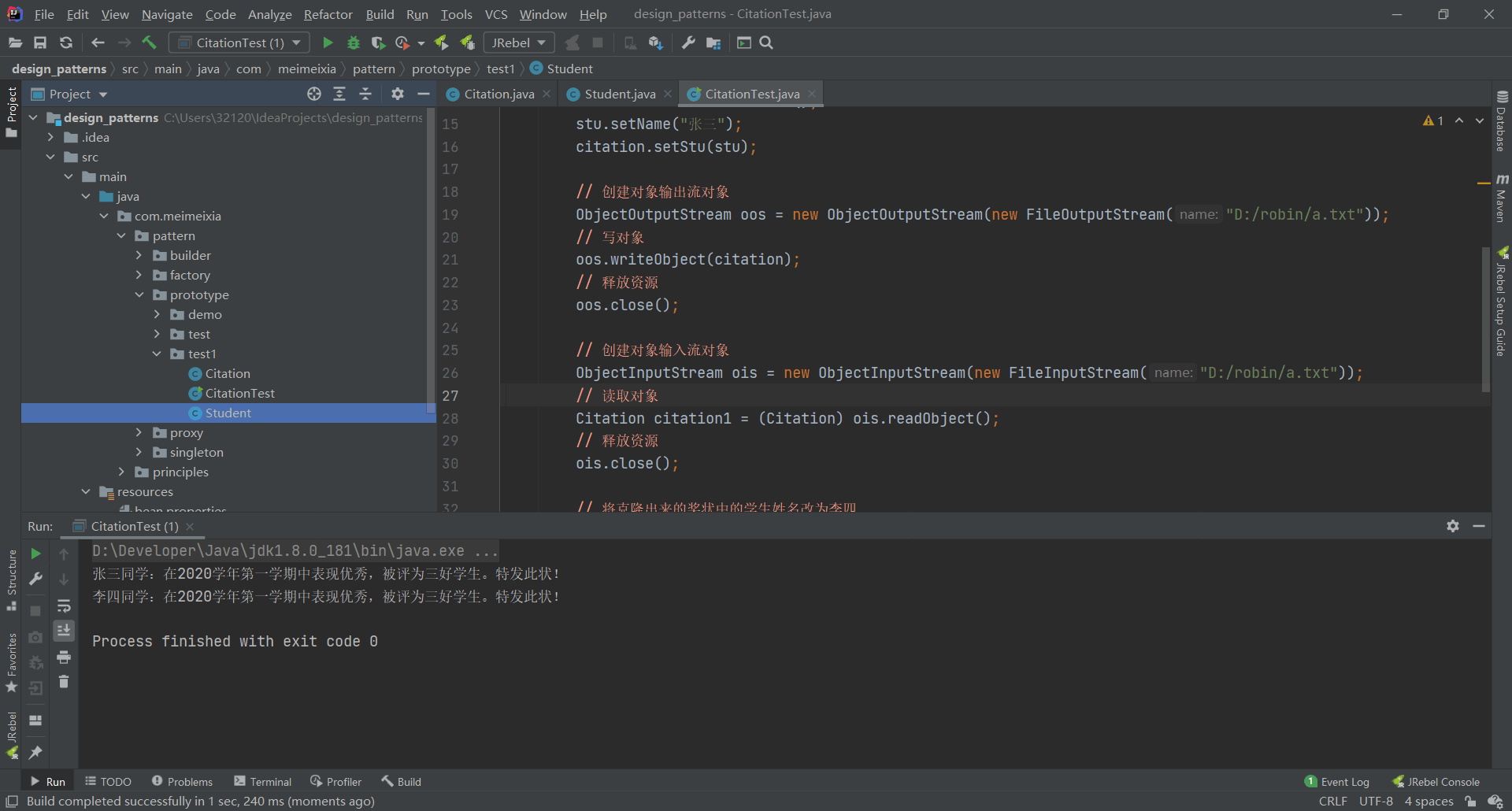Open the Refactor menu
The height and width of the screenshot is (811, 1512).
click(x=328, y=14)
